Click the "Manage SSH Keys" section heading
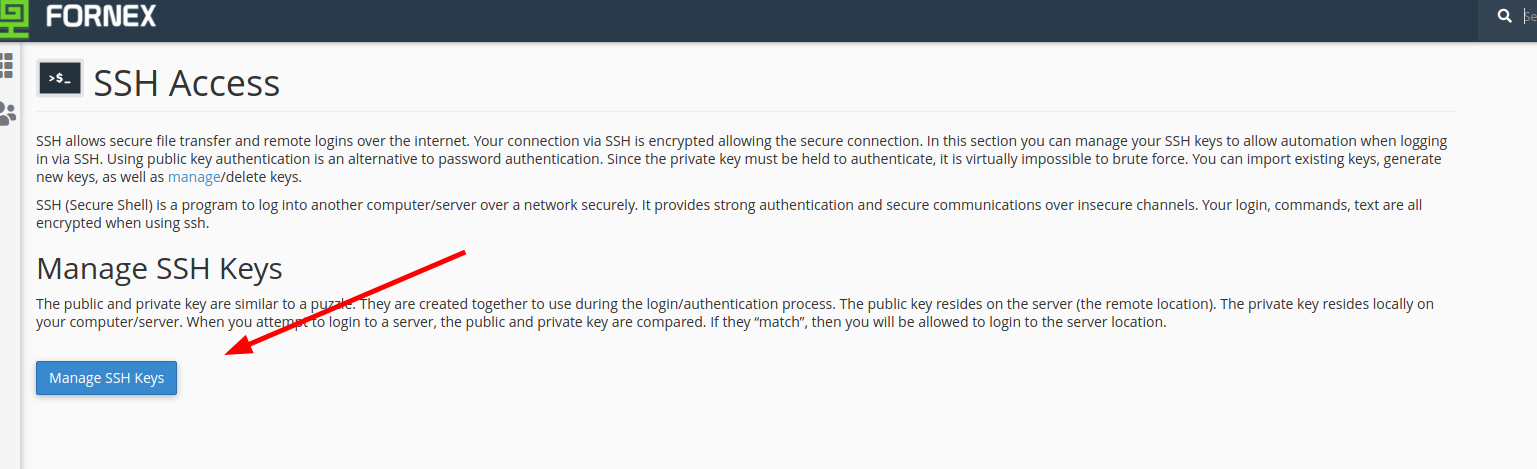Viewport: 1537px width, 469px height. click(159, 268)
